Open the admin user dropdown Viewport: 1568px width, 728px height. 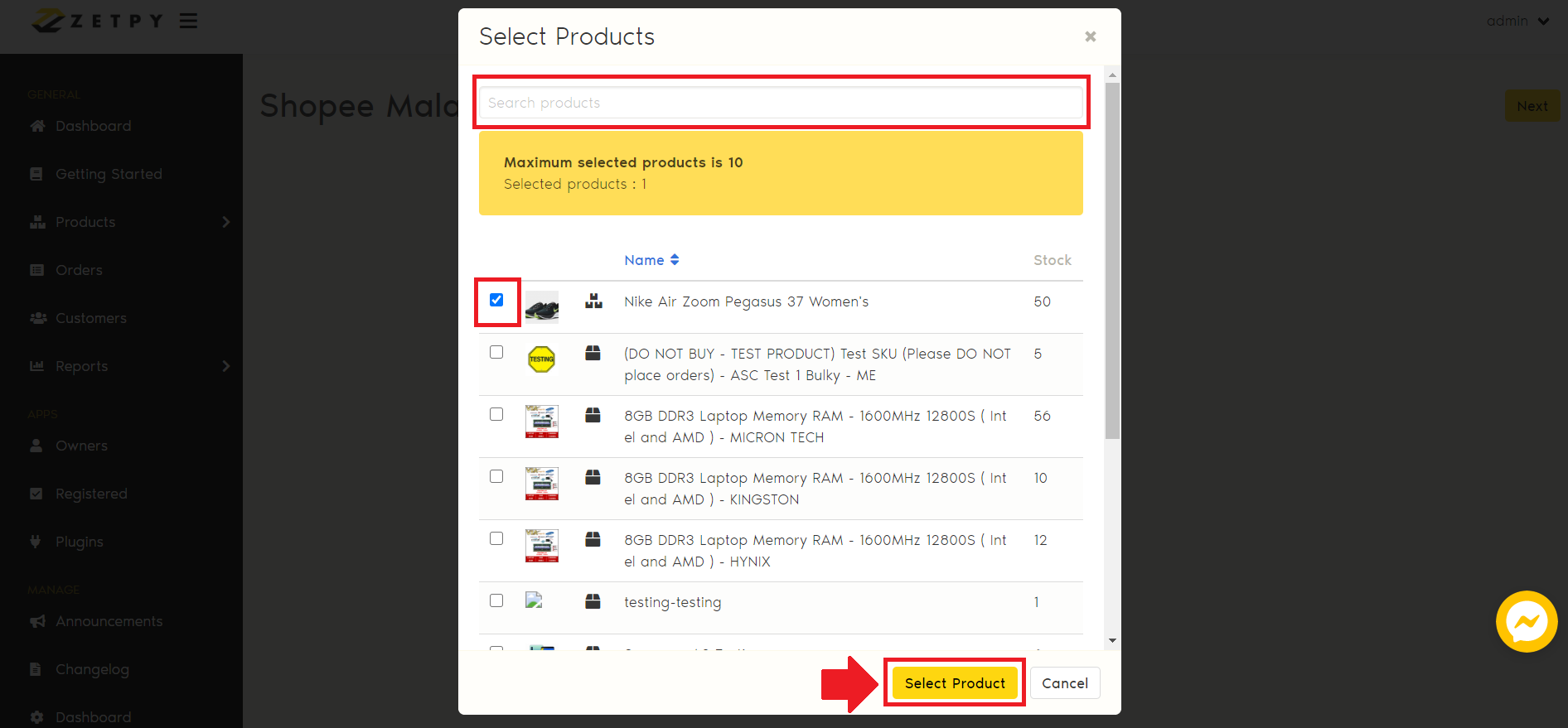click(x=1517, y=21)
